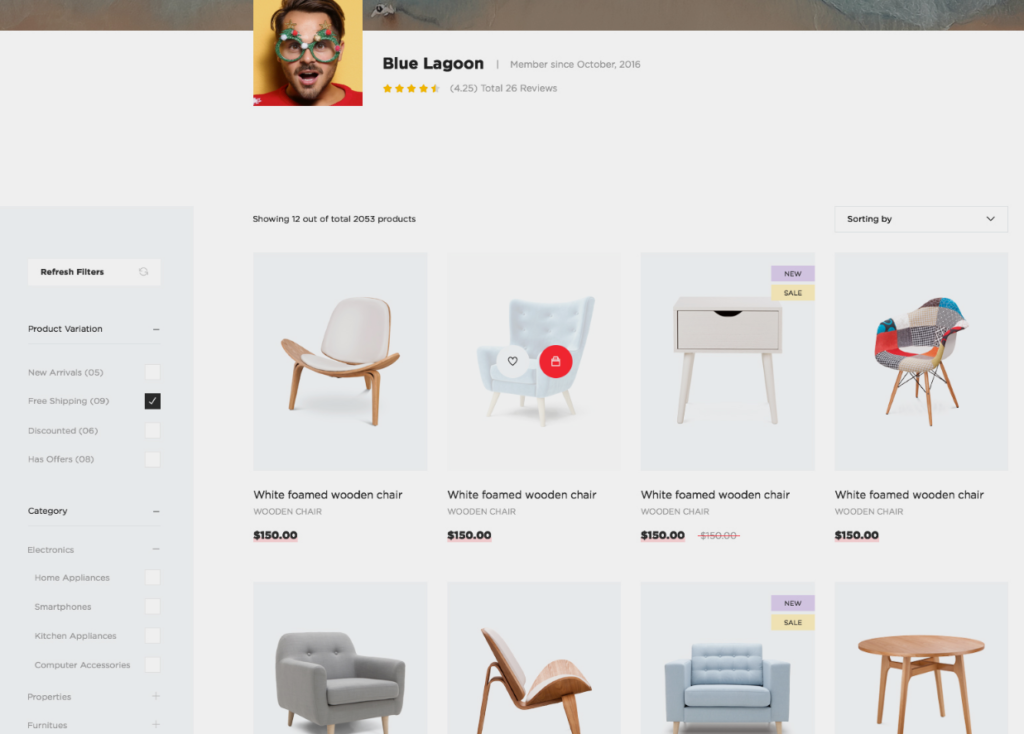
Task: Enable the New Arrivals (05) checkbox
Action: click(x=152, y=372)
